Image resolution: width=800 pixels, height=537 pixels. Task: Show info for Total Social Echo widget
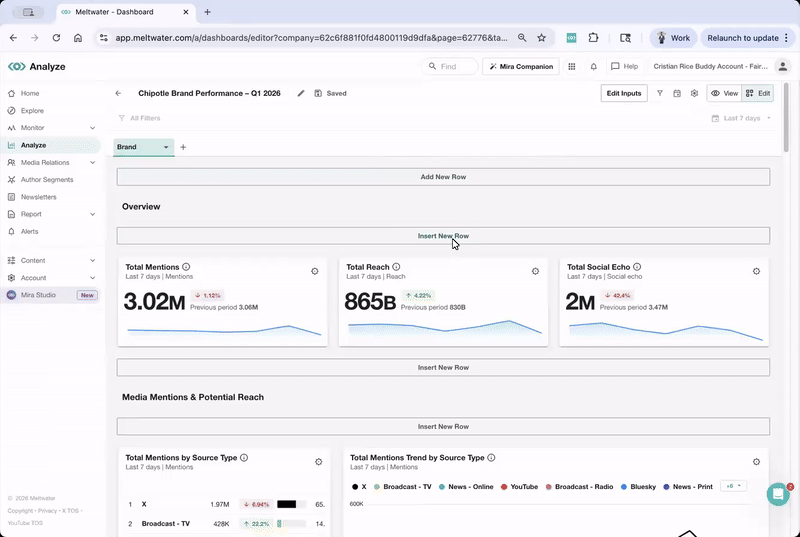pyautogui.click(x=637, y=267)
